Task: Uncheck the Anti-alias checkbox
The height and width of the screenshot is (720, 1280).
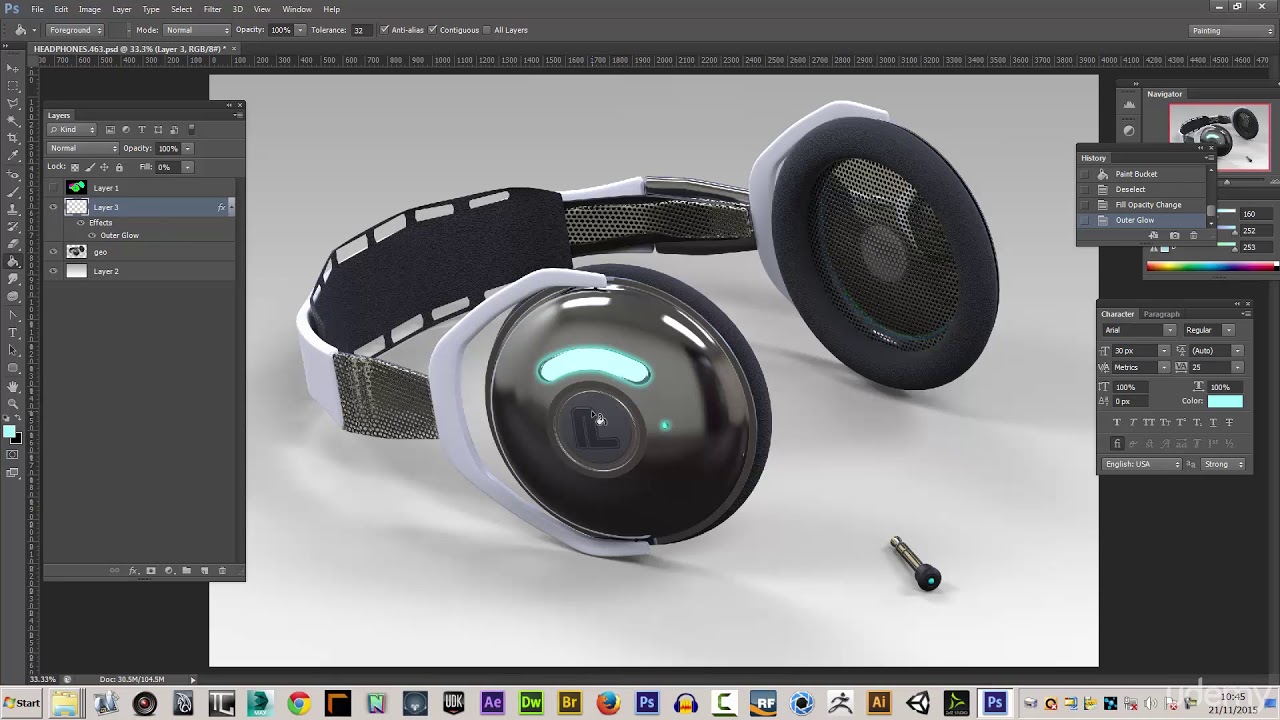Action: pyautogui.click(x=385, y=30)
